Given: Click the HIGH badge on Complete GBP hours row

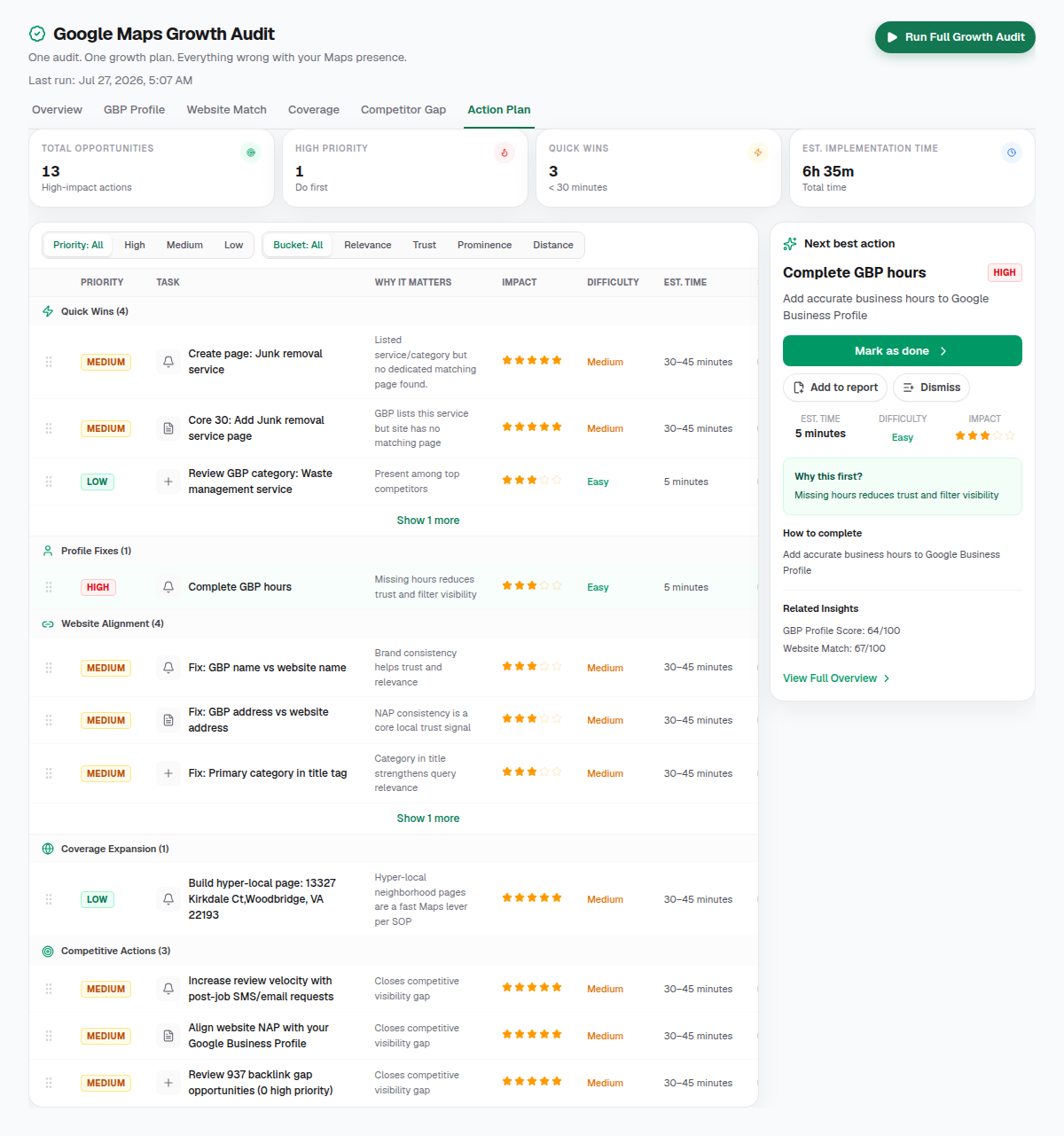Looking at the screenshot, I should [98, 587].
